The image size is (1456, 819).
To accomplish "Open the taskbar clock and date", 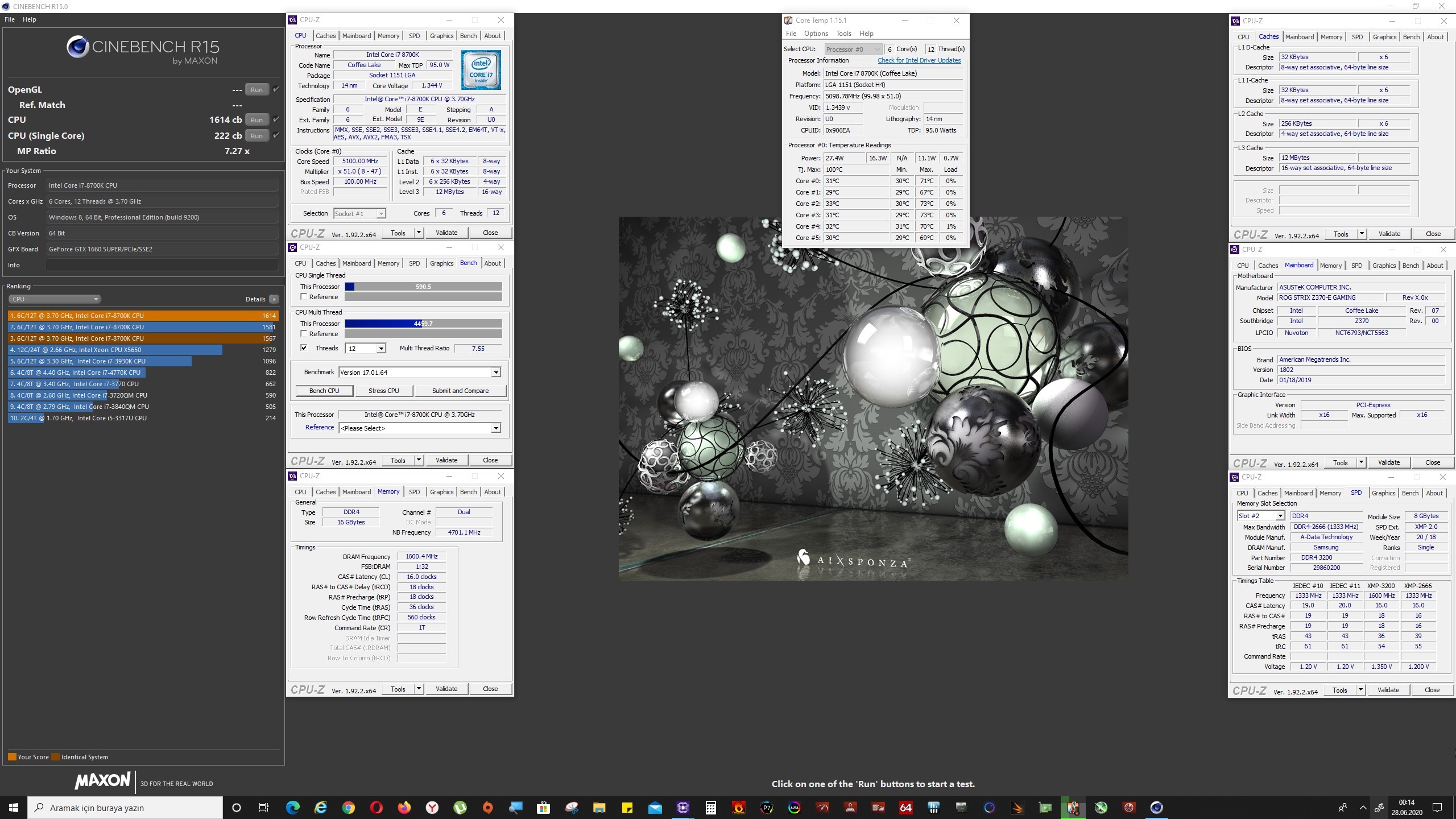I will click(1407, 808).
